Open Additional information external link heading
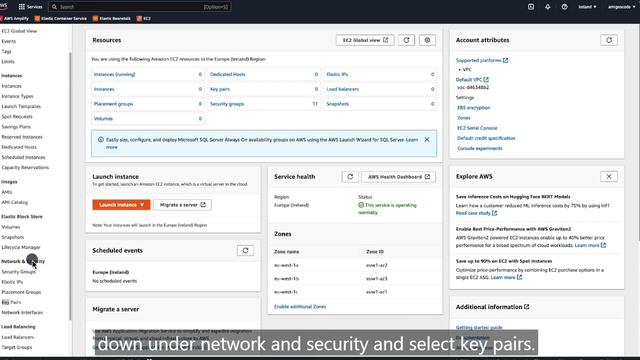The width and height of the screenshot is (640, 360). click(492, 307)
